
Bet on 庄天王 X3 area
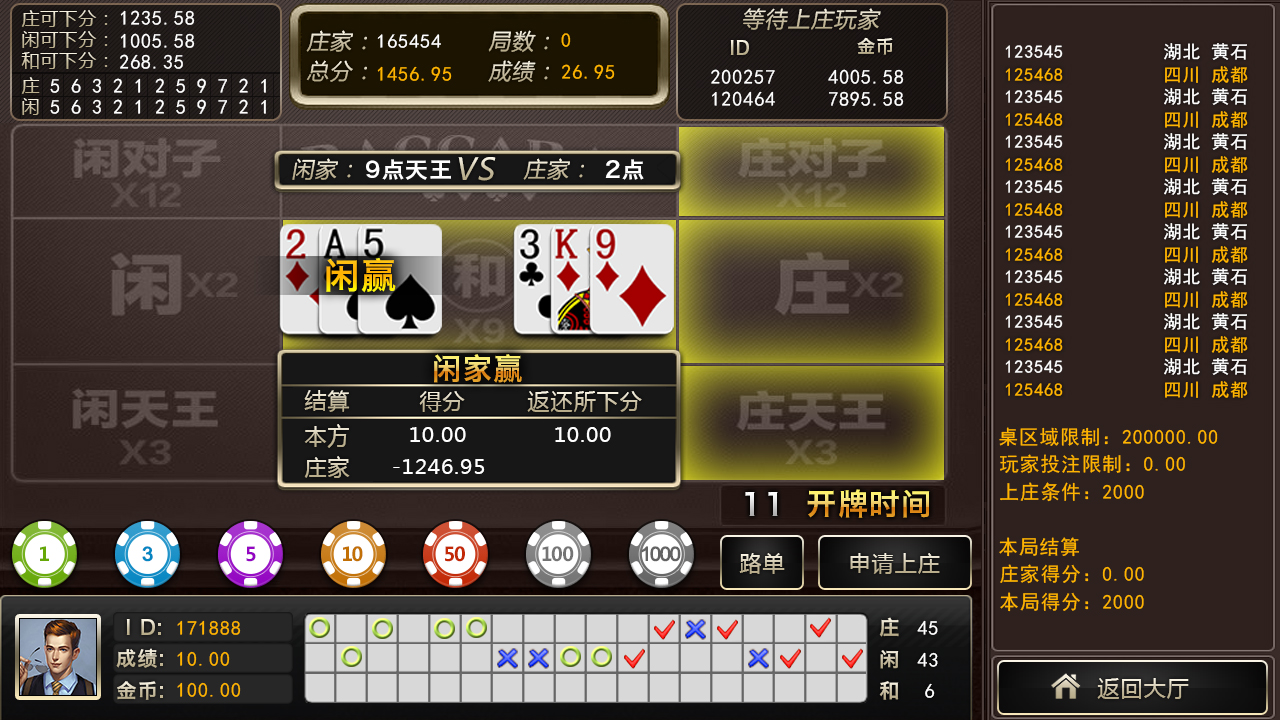pyautogui.click(x=811, y=423)
